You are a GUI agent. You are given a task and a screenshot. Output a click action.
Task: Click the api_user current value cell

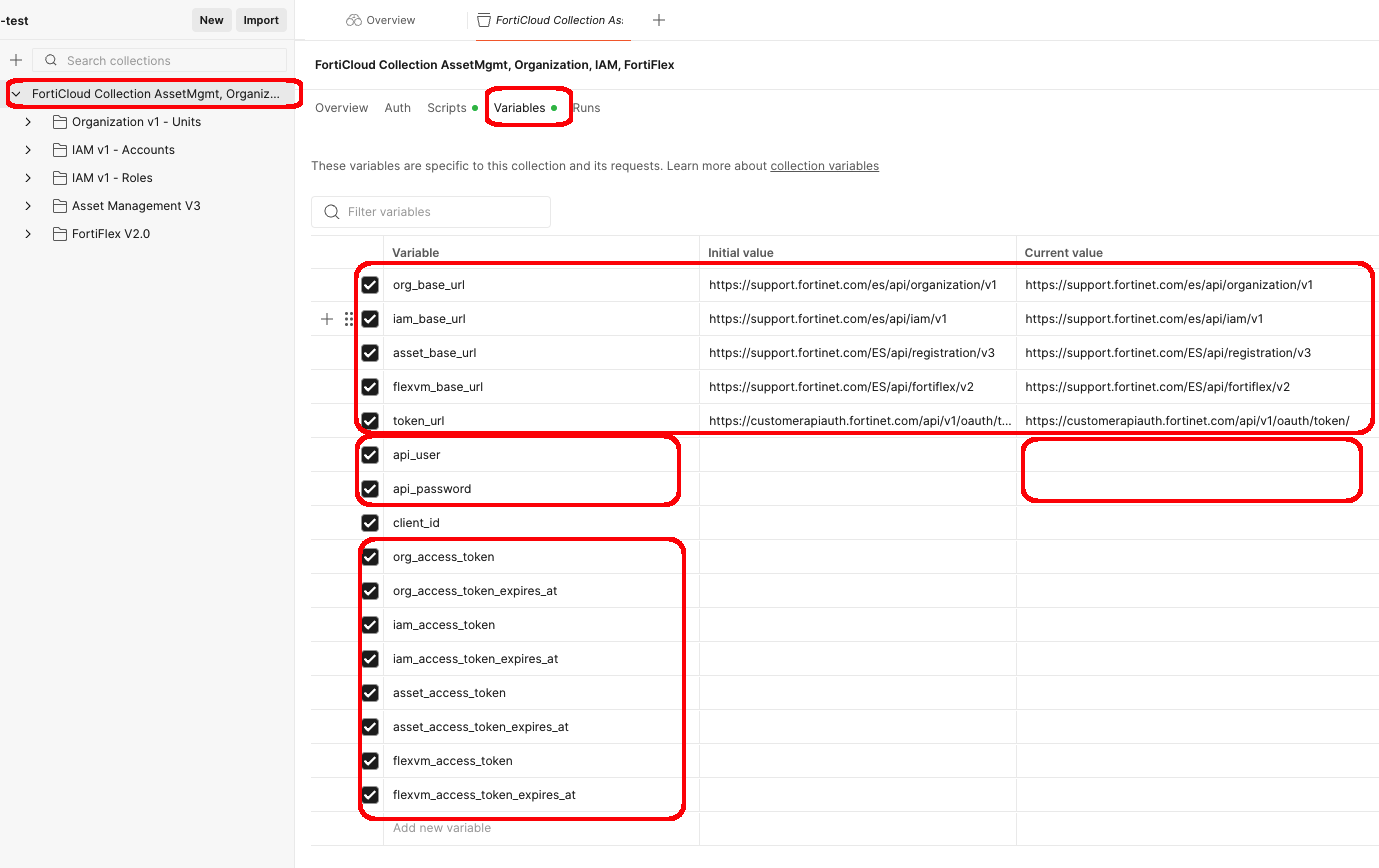coord(1197,455)
